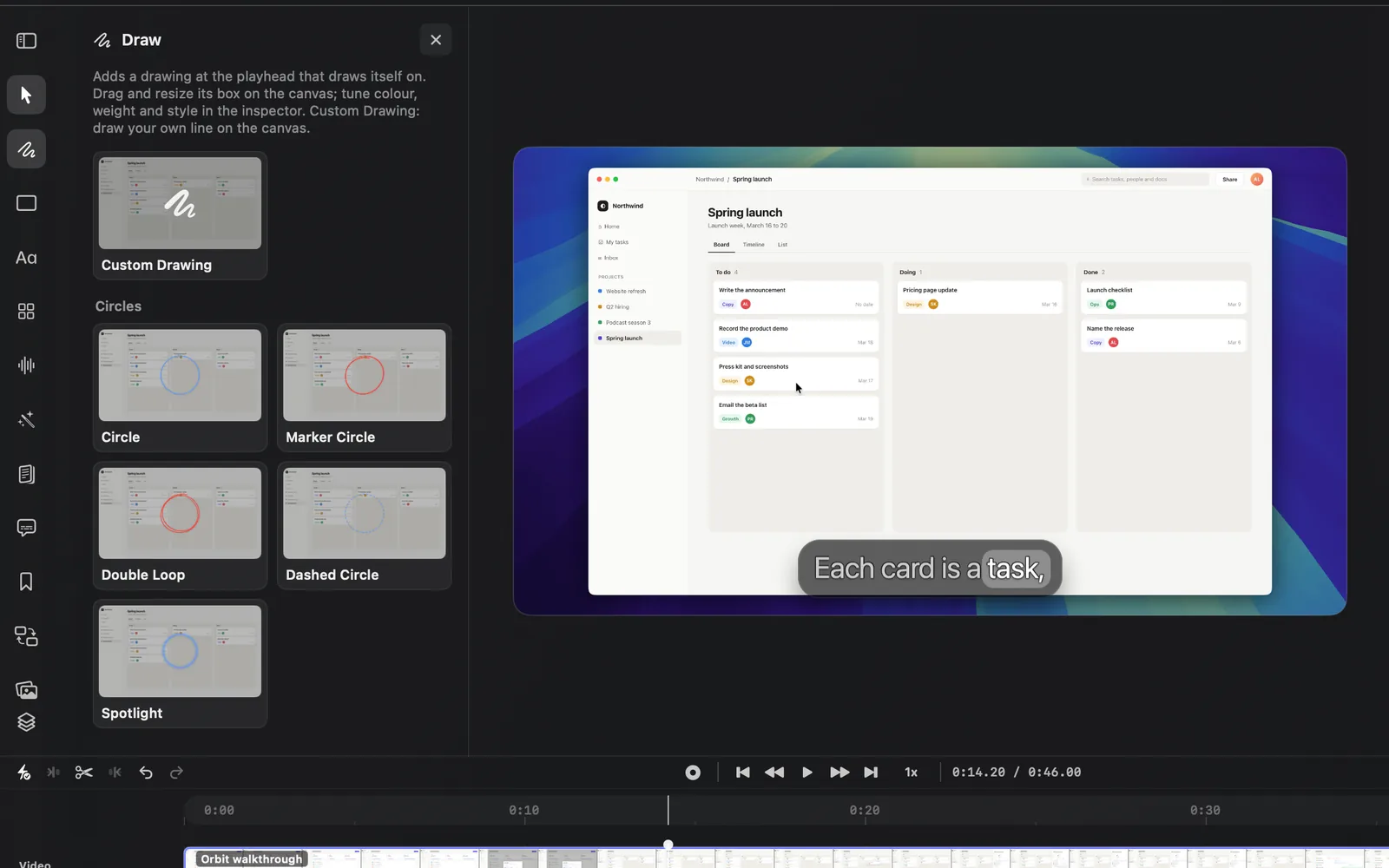The image size is (1389, 868).
Task: Click the 0:14.20 timecode display
Action: point(978,773)
